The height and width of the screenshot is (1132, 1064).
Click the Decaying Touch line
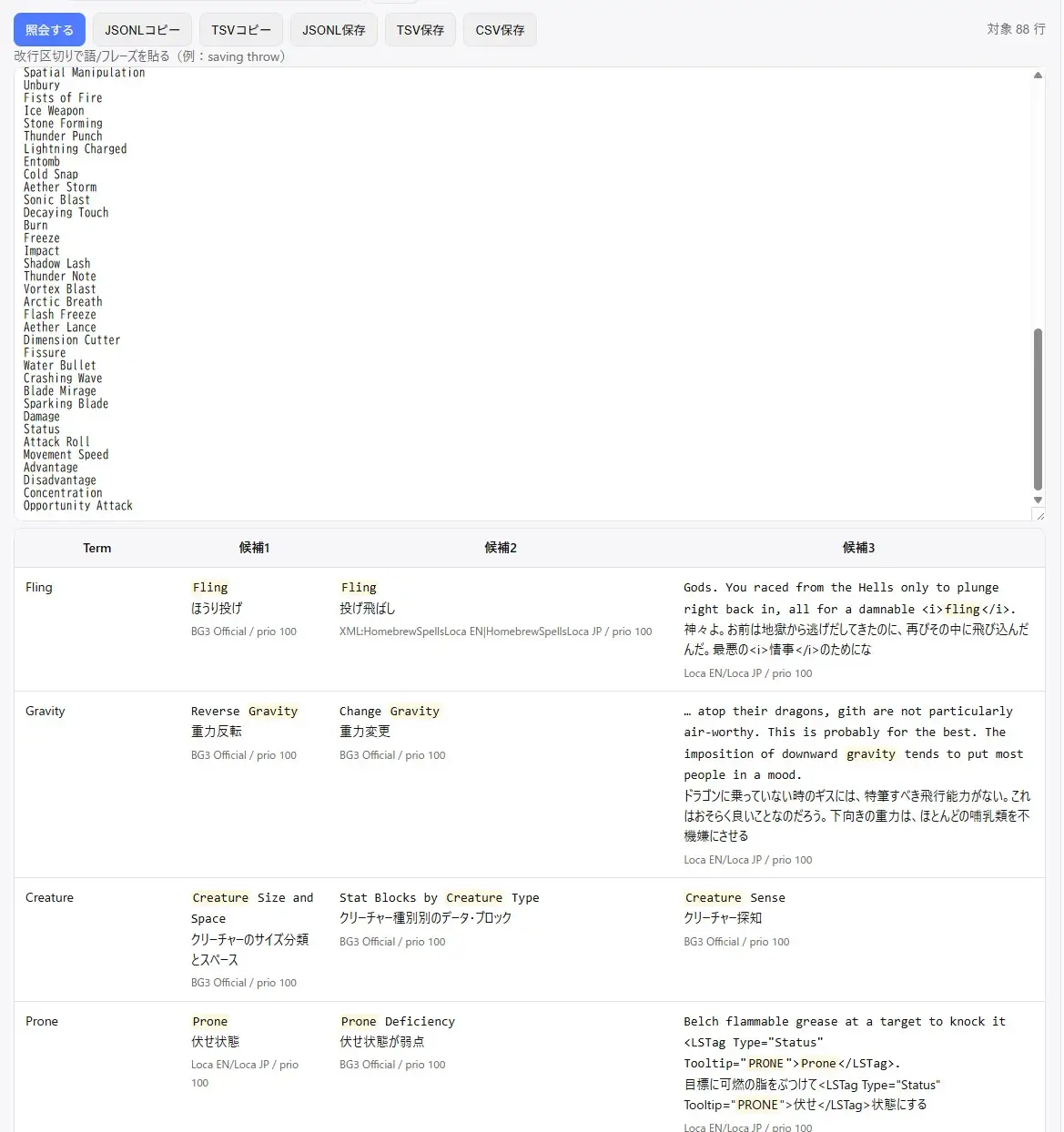click(x=66, y=212)
